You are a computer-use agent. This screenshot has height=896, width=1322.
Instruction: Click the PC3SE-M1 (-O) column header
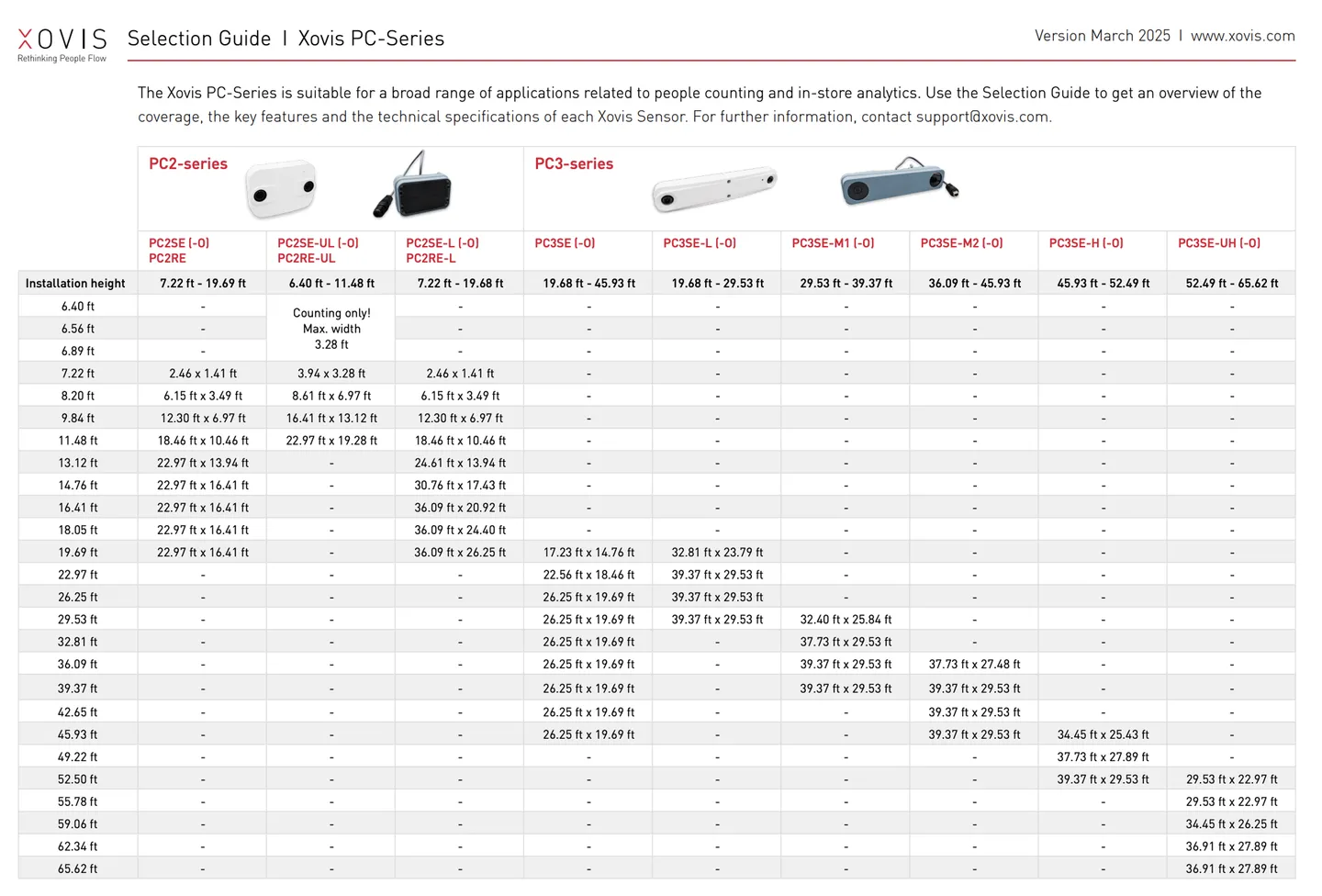[833, 243]
